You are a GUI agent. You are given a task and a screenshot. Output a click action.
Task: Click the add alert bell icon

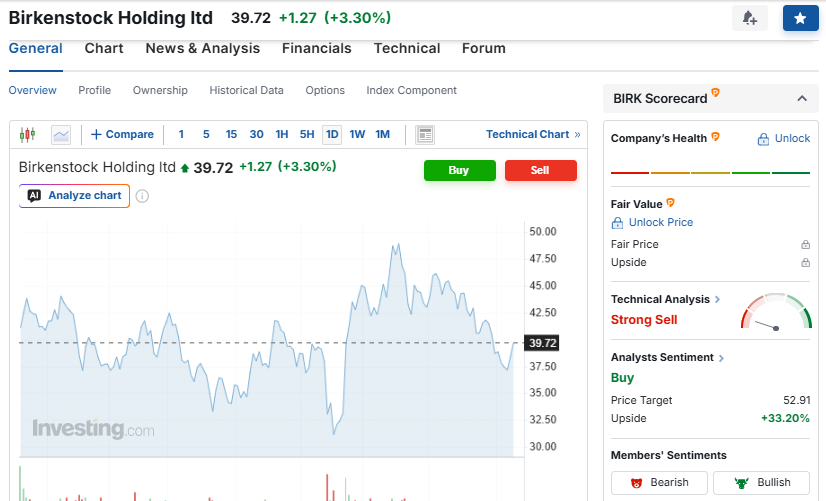click(750, 18)
